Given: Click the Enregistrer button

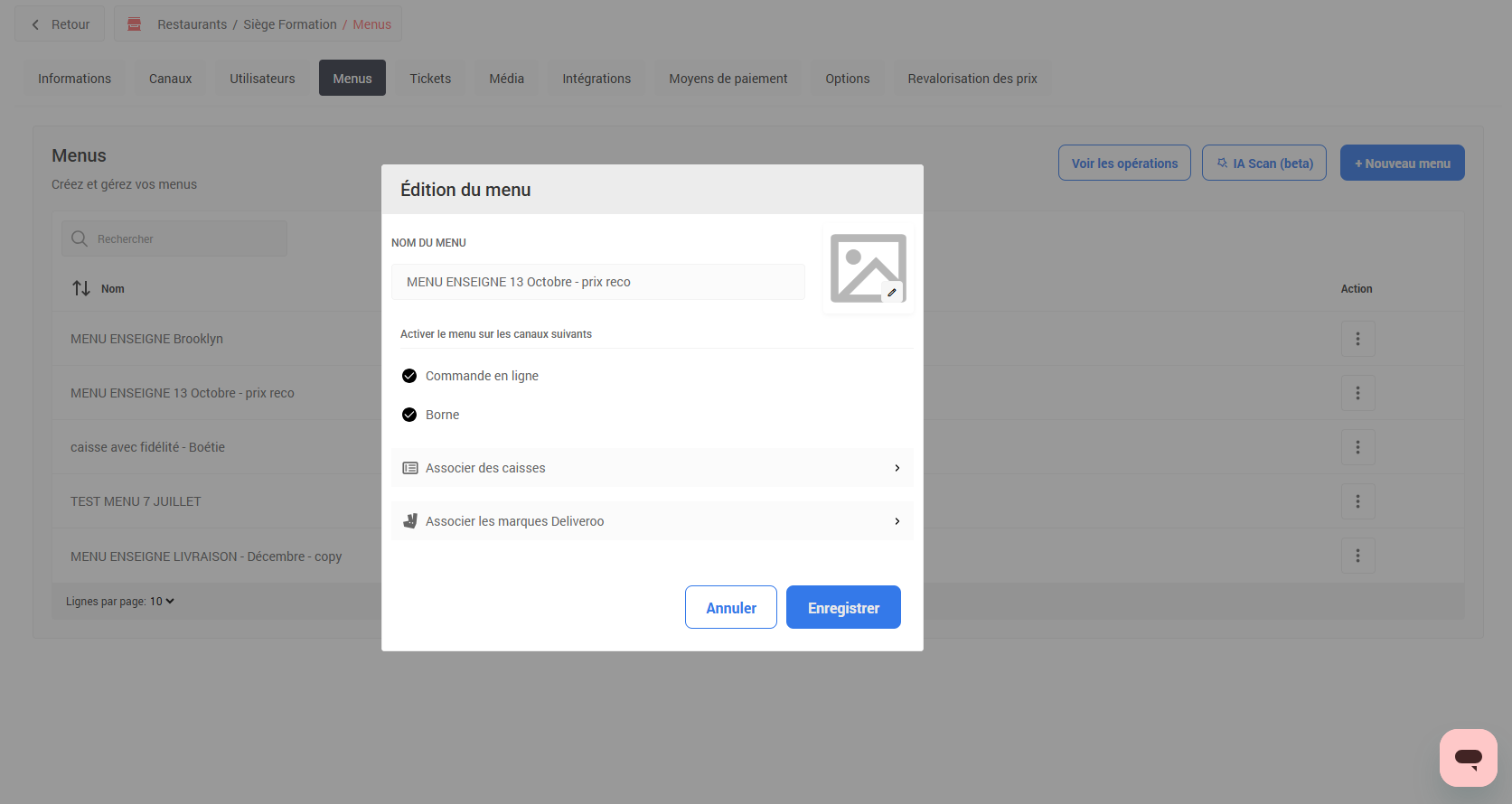Looking at the screenshot, I should 843,608.
